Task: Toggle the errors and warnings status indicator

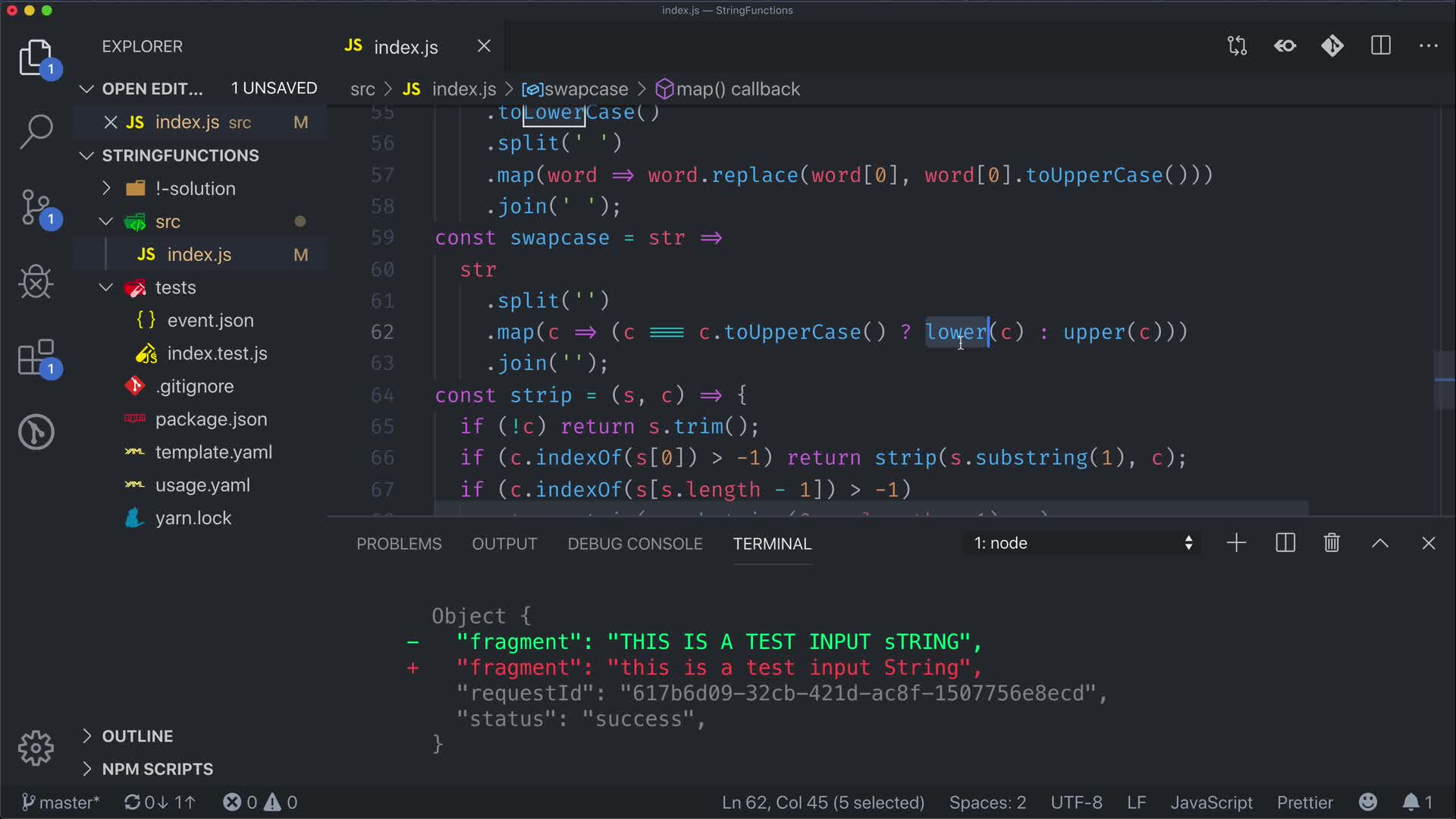Action: 260,802
